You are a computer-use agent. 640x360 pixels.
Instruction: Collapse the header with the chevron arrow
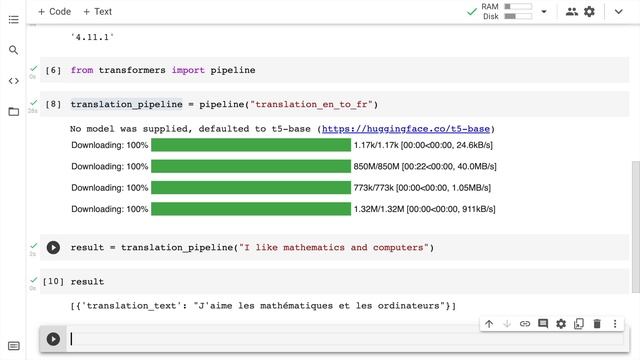point(618,11)
